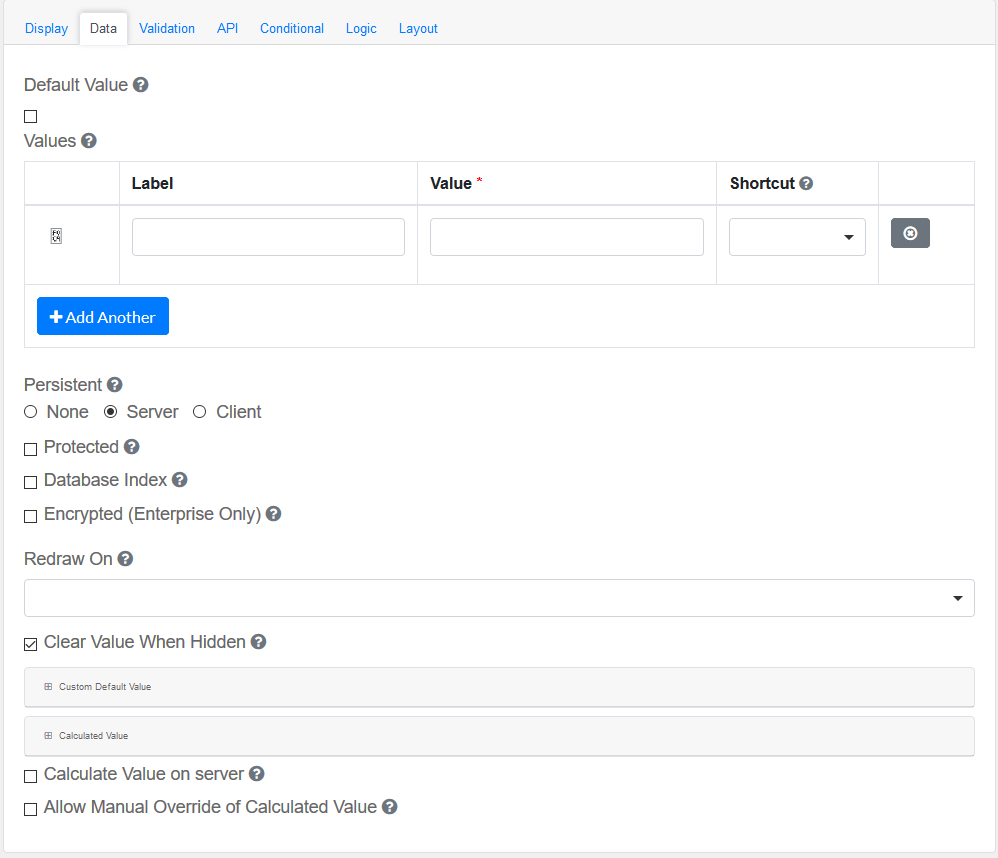Open the Shortcut dropdown in the values row
This screenshot has width=998, height=858.
tap(797, 237)
